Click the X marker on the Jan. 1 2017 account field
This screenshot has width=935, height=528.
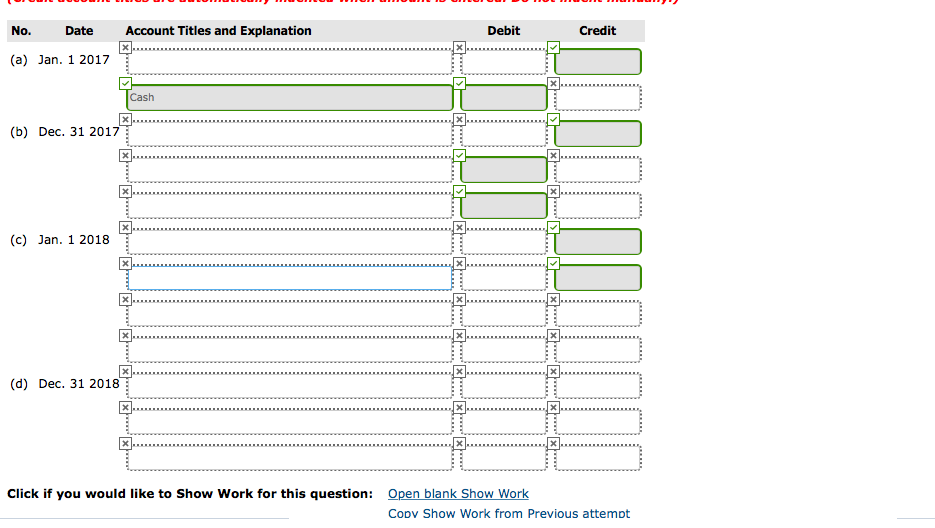pyautogui.click(x=125, y=48)
